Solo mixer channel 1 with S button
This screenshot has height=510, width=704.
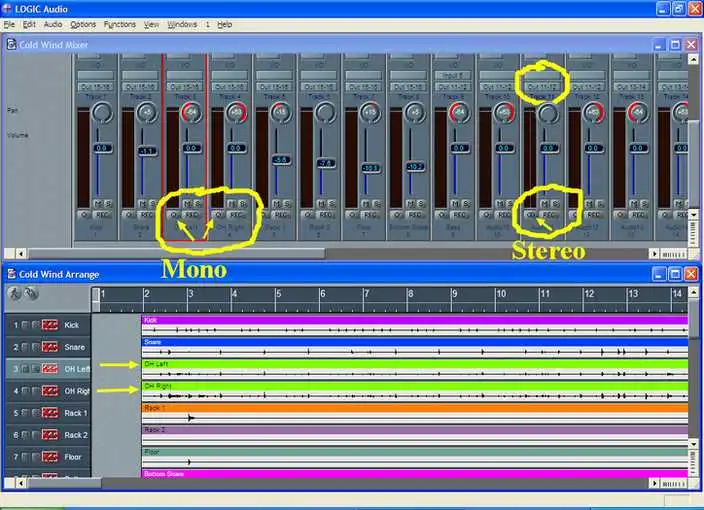pos(108,204)
